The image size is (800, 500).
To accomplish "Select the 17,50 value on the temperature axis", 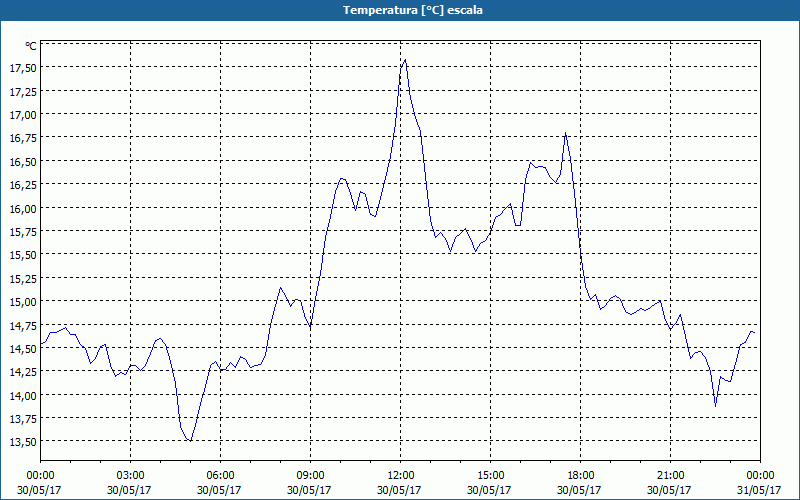I will pos(23,68).
